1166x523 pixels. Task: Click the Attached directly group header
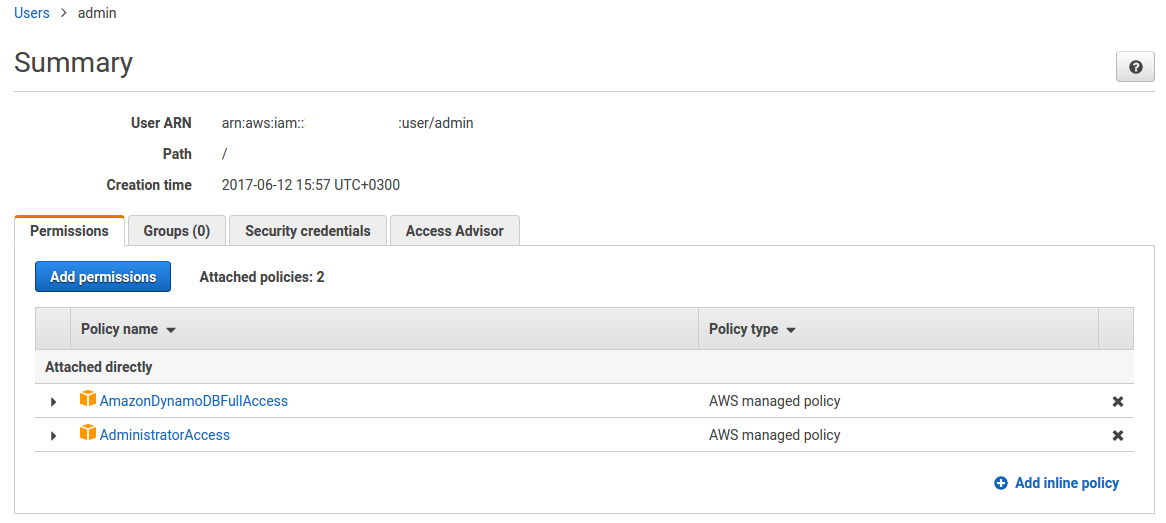click(98, 368)
